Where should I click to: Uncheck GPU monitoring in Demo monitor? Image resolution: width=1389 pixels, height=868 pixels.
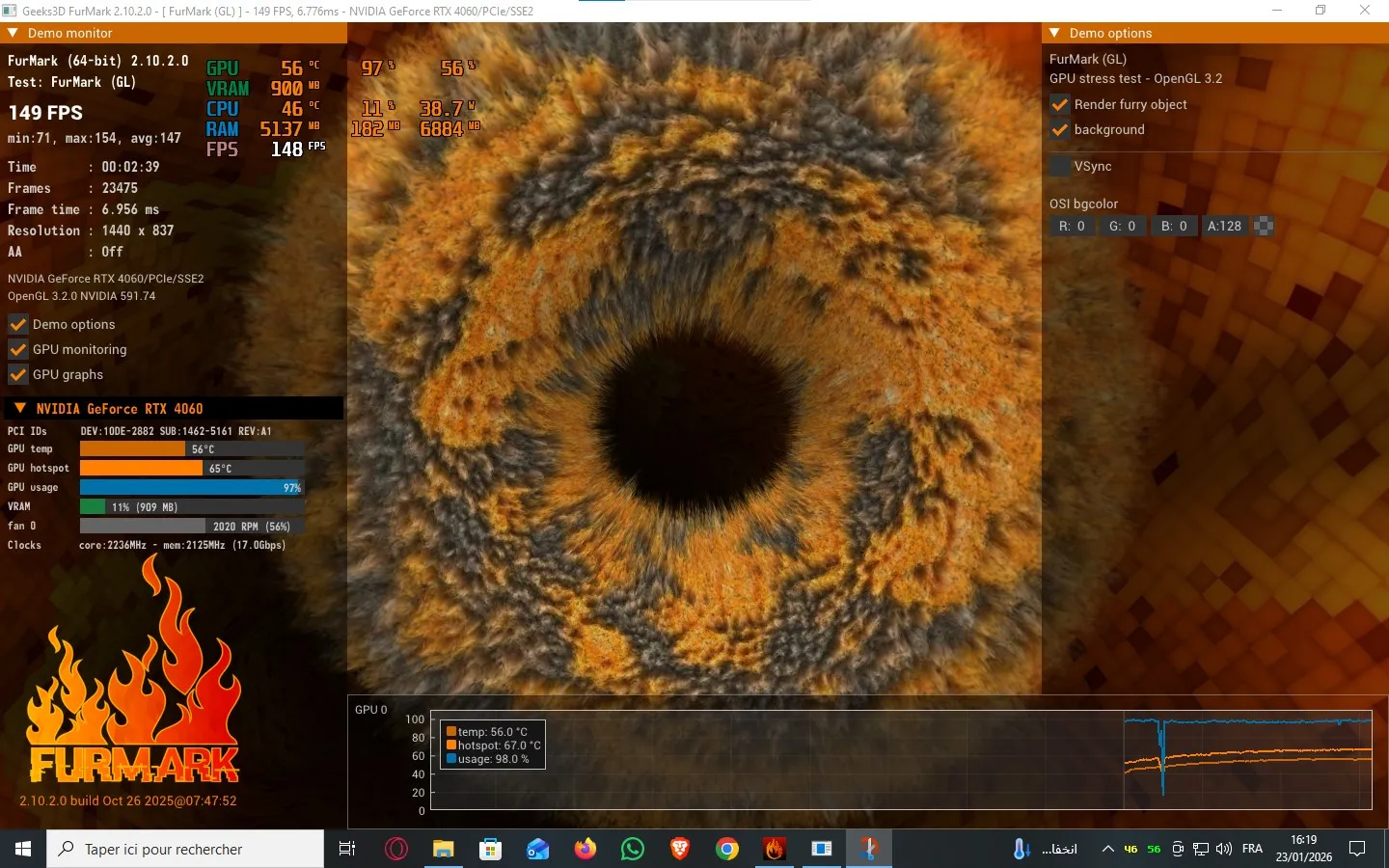tap(18, 349)
